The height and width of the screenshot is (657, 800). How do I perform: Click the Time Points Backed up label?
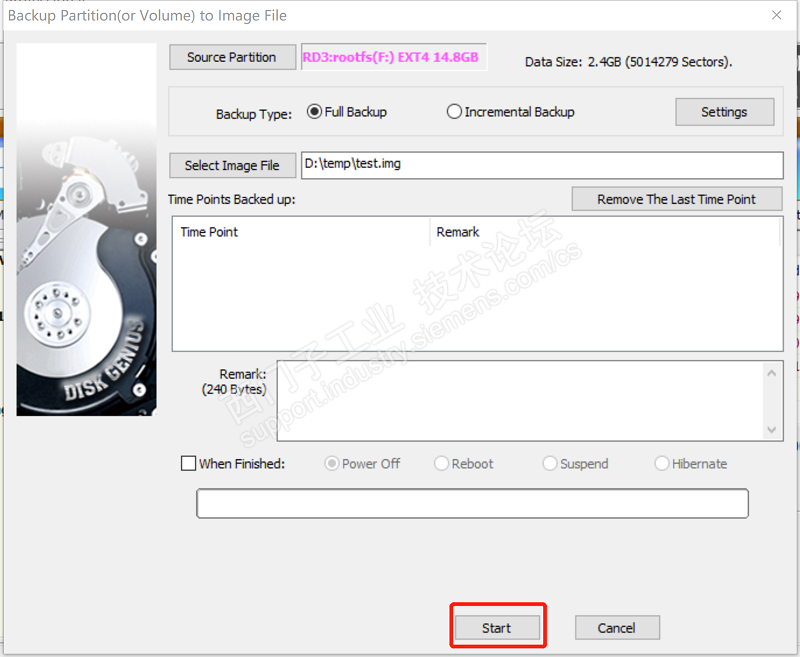232,199
